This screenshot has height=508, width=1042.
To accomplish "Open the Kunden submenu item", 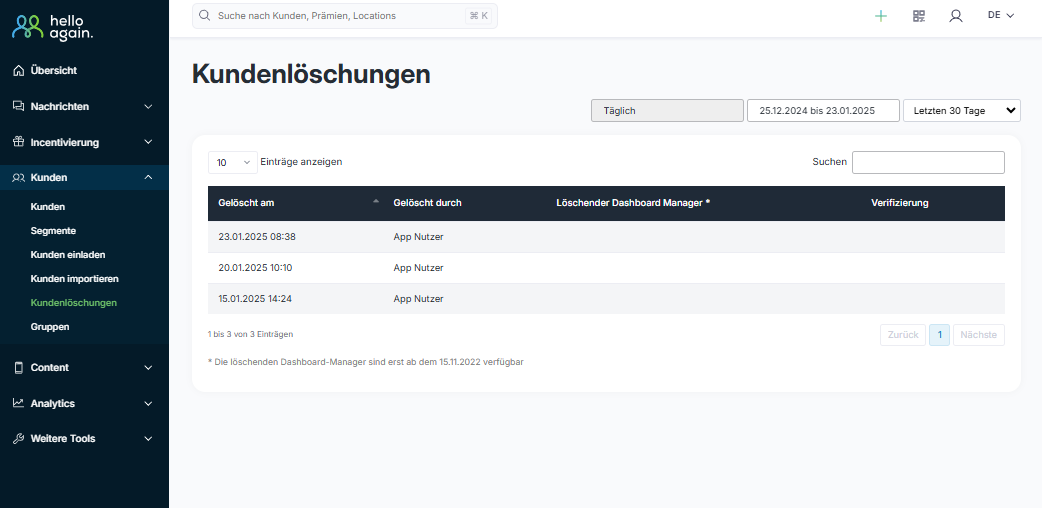I will point(48,207).
